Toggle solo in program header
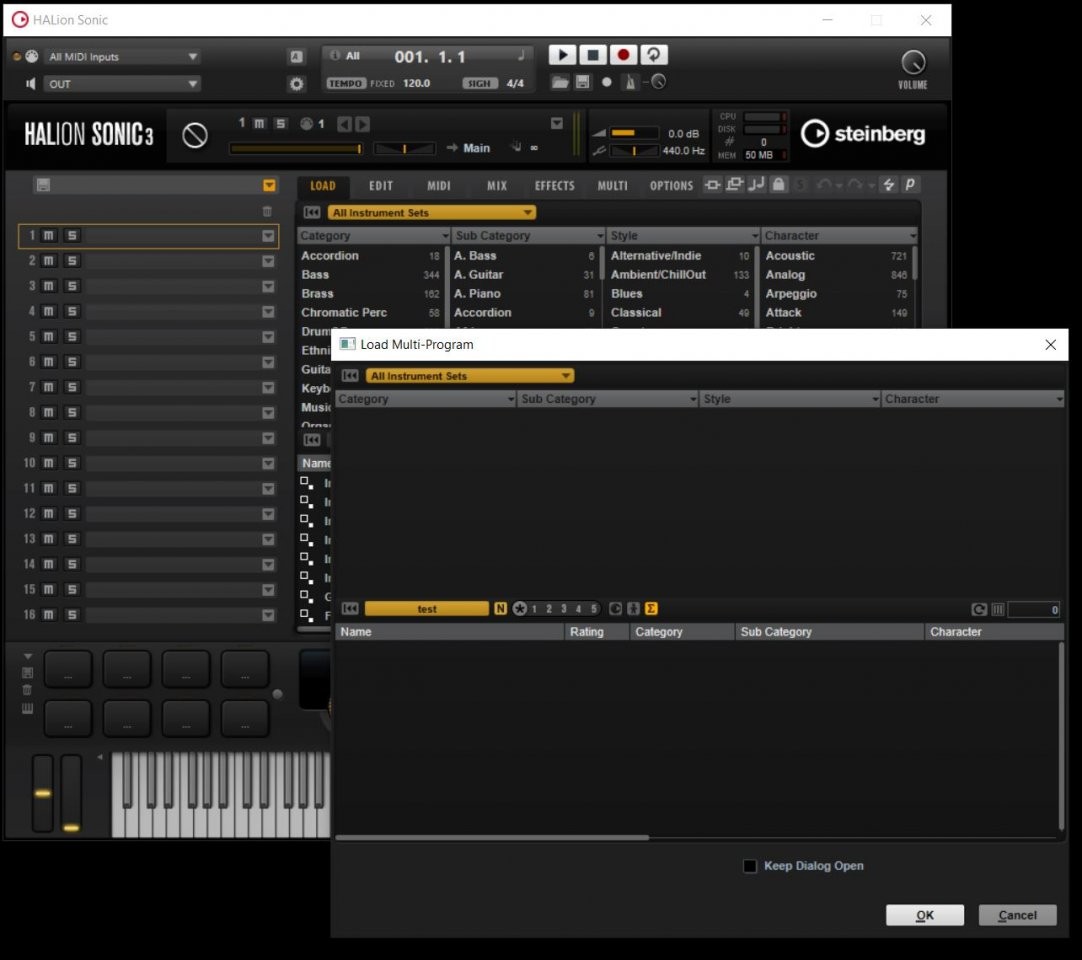Image resolution: width=1082 pixels, height=960 pixels. point(280,124)
